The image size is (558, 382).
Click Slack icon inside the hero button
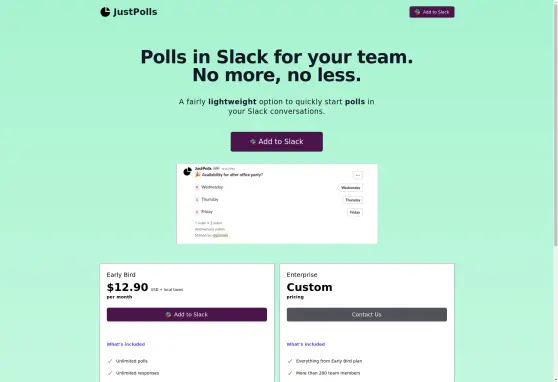coord(253,142)
